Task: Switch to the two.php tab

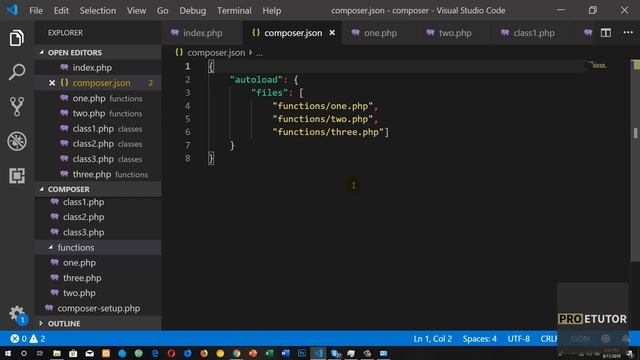Action: (x=454, y=33)
